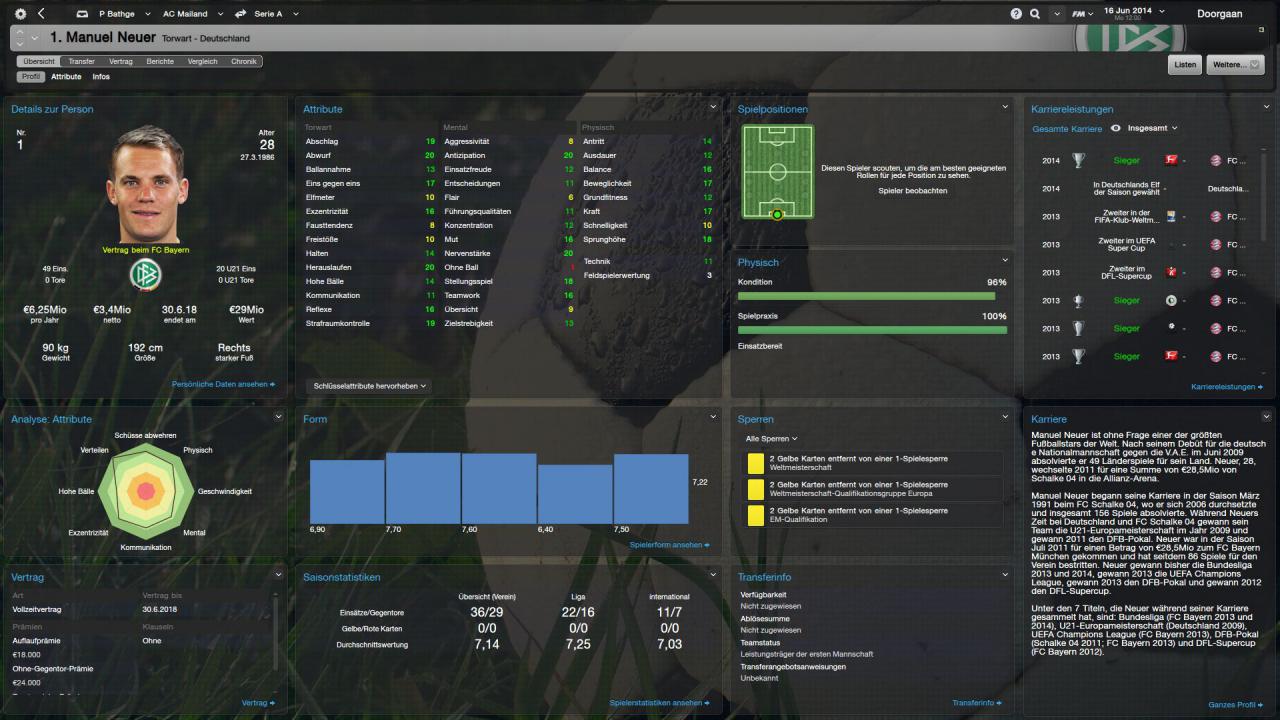
Task: Click the DFL-Supercup competition logo
Action: click(x=1171, y=272)
